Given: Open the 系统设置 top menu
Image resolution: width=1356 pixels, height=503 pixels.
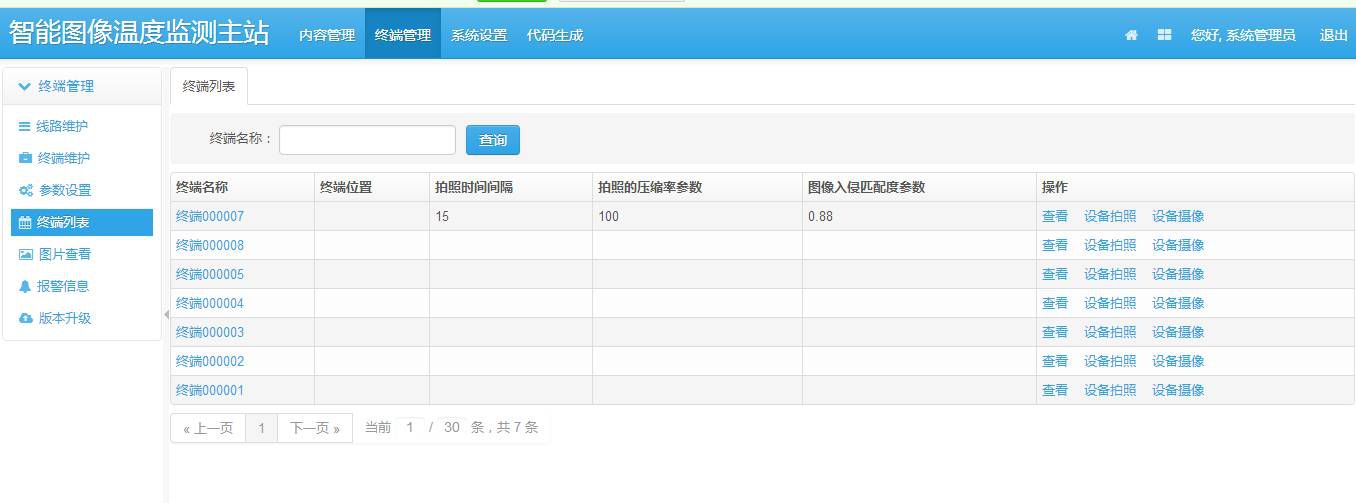Looking at the screenshot, I should [478, 35].
